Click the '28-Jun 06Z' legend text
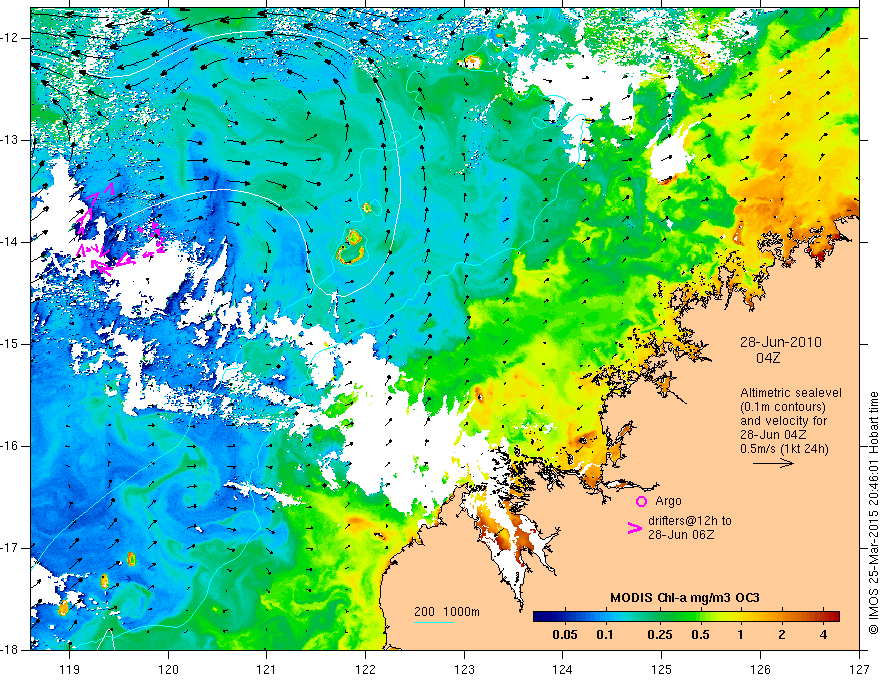The height and width of the screenshot is (680, 880). [x=681, y=535]
